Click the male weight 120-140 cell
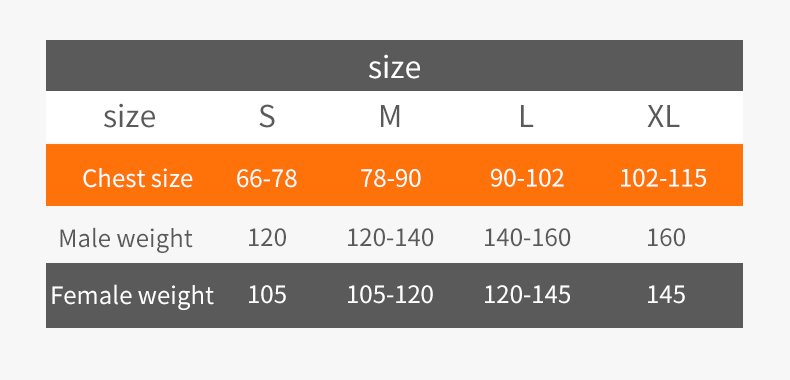 [x=390, y=237]
